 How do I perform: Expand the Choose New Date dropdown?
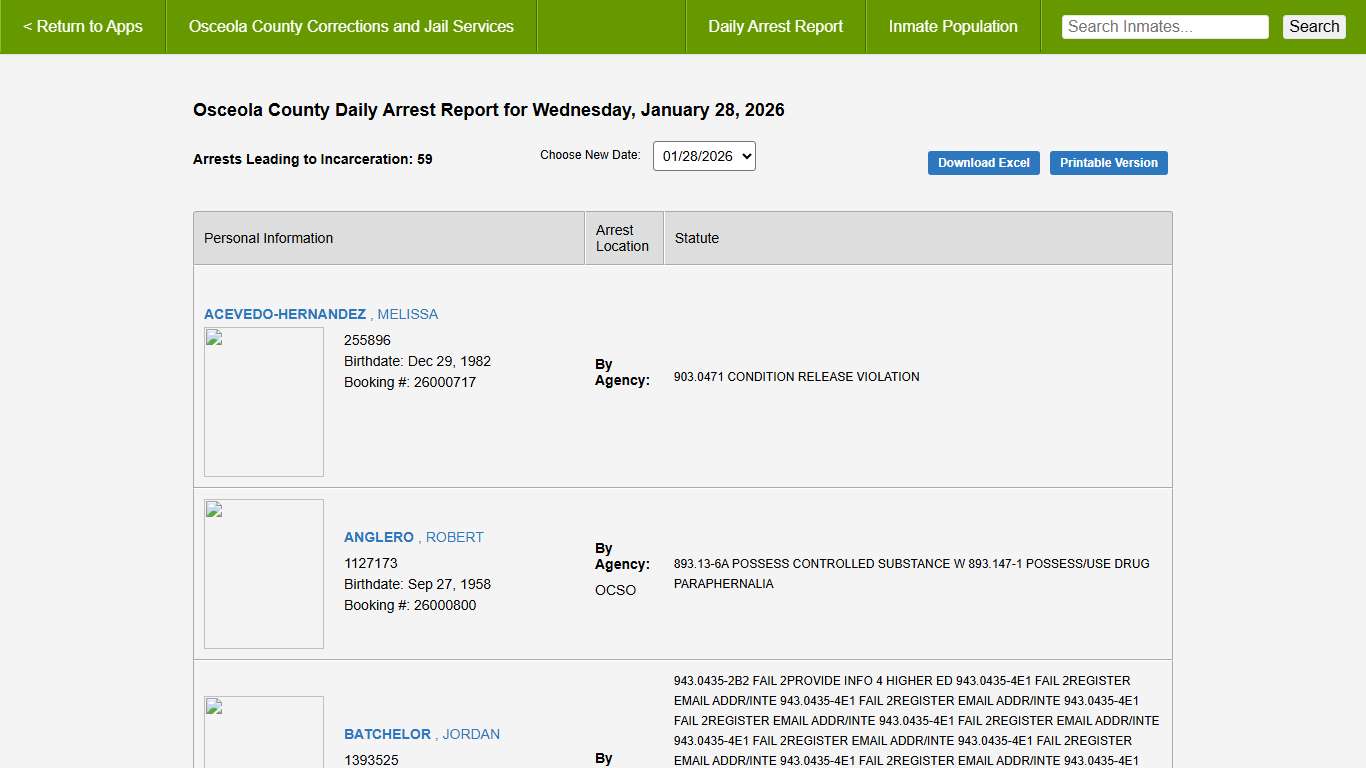pos(704,156)
